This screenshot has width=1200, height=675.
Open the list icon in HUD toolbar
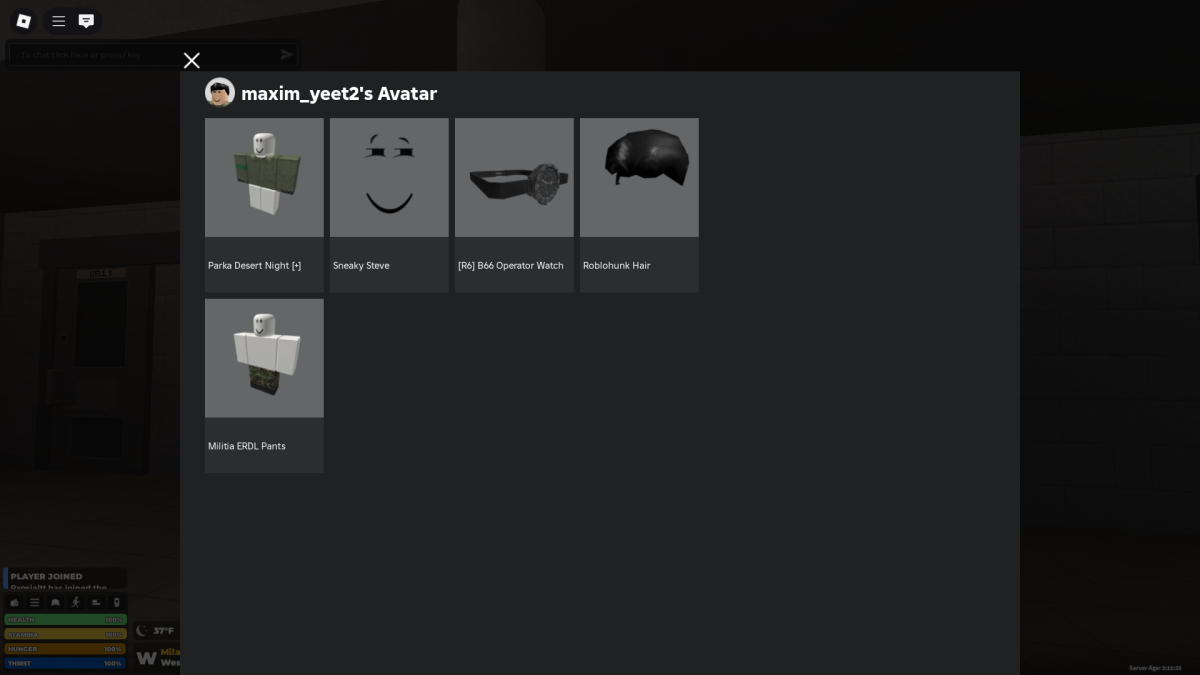tap(35, 602)
